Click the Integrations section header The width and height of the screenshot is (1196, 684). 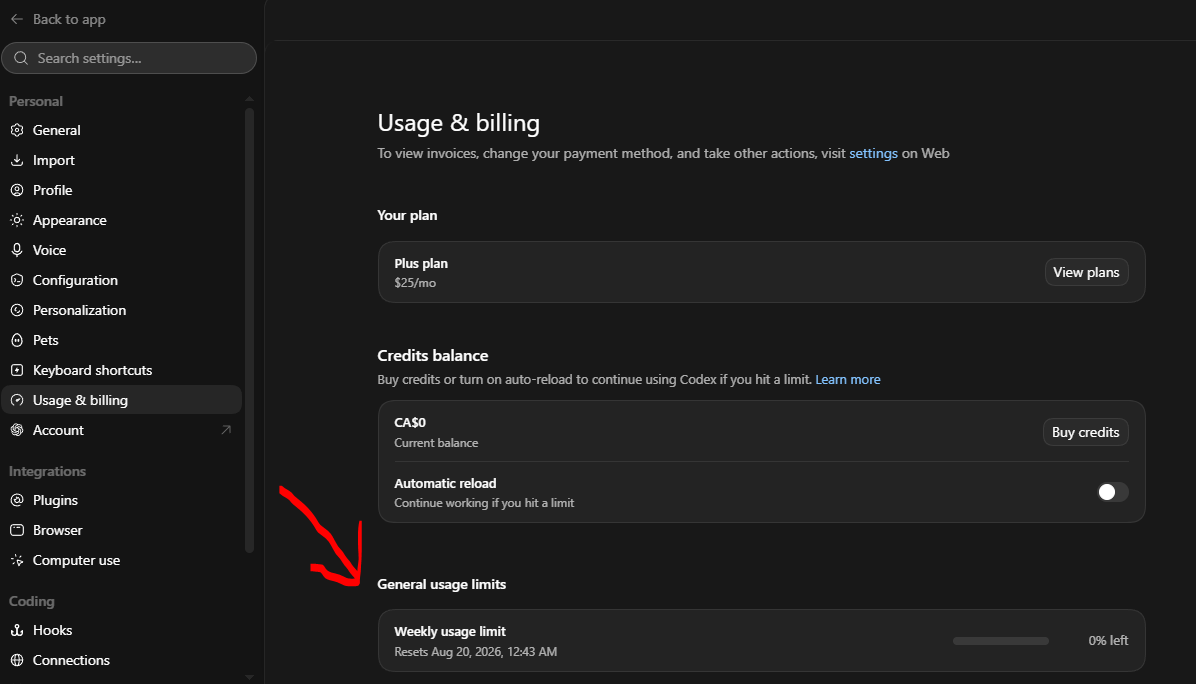[x=47, y=471]
